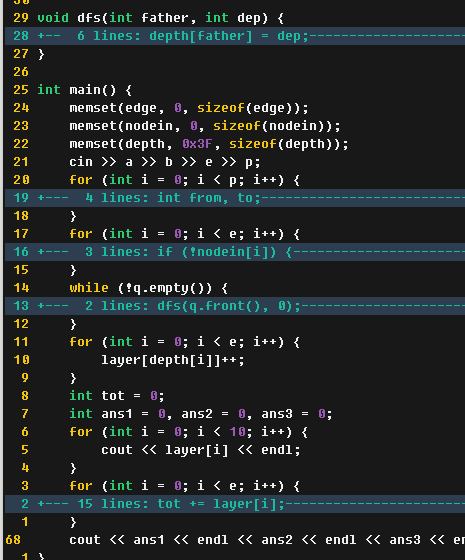Click the line with 0x3F memset of depth

point(209,144)
